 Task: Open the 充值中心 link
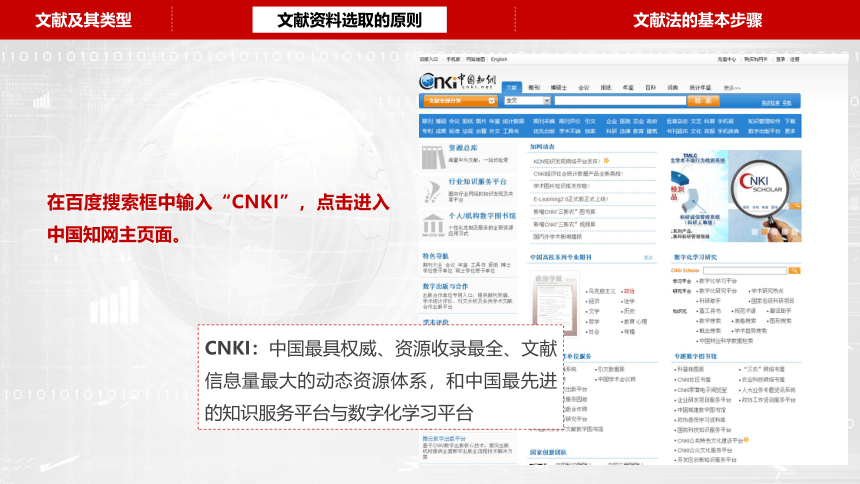tap(726, 59)
